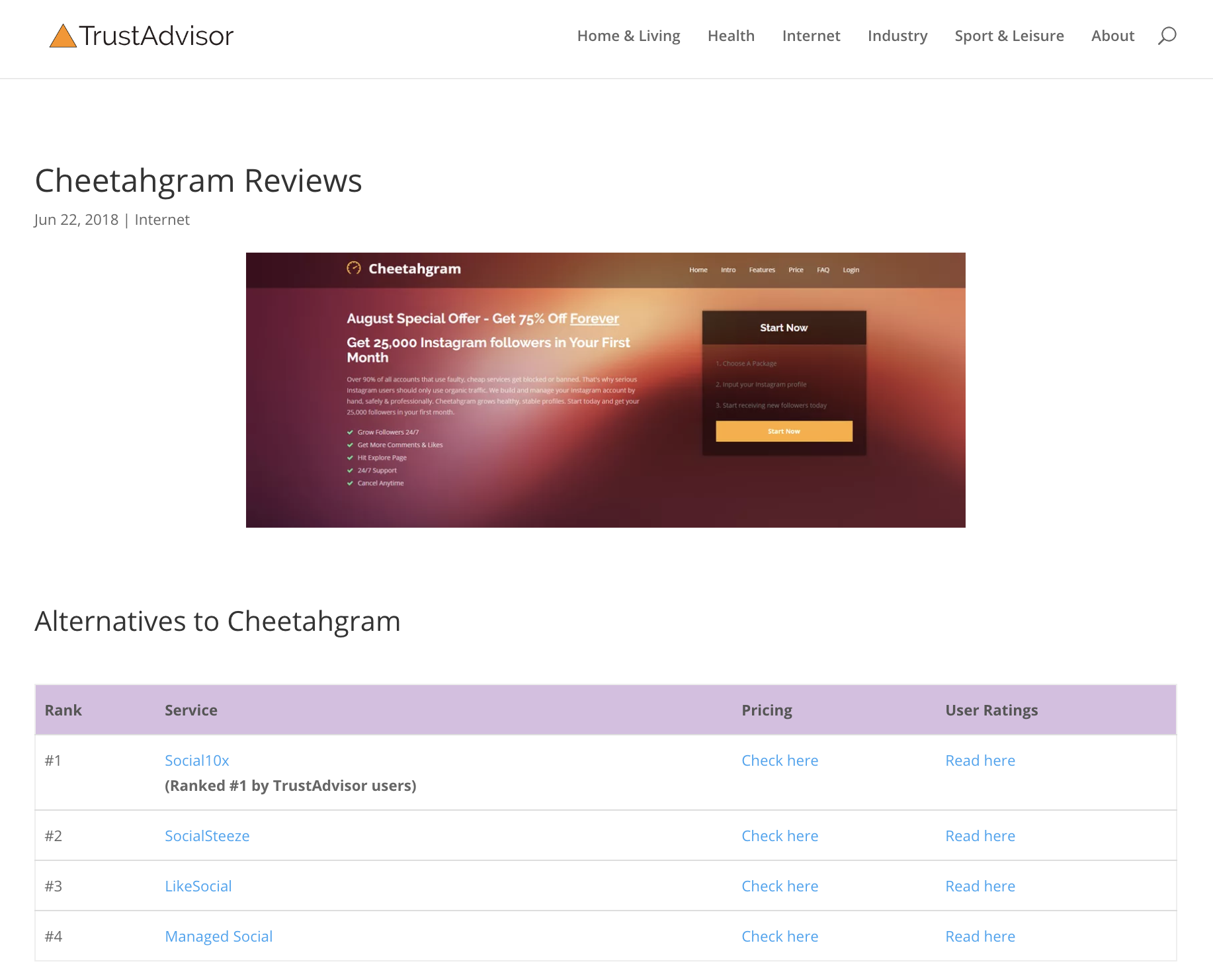The height and width of the screenshot is (980, 1213).
Task: Open the Industry menu item
Action: pos(898,36)
